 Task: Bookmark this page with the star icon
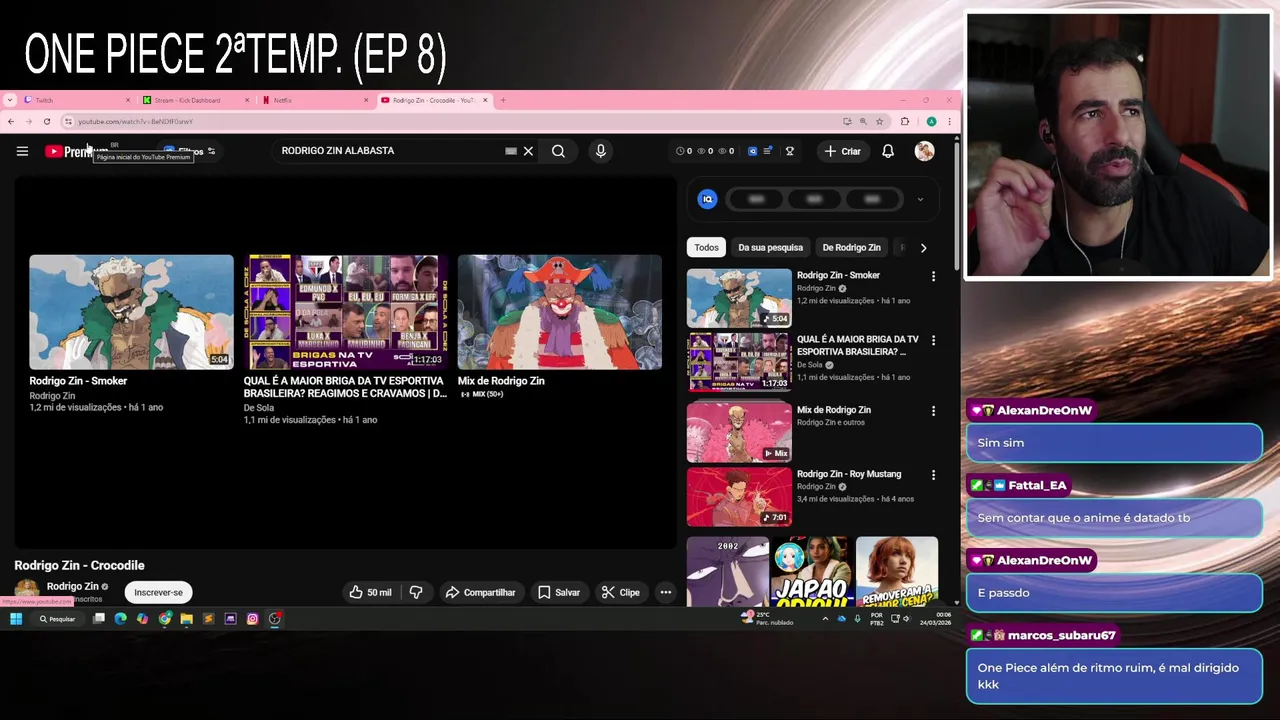(x=879, y=121)
